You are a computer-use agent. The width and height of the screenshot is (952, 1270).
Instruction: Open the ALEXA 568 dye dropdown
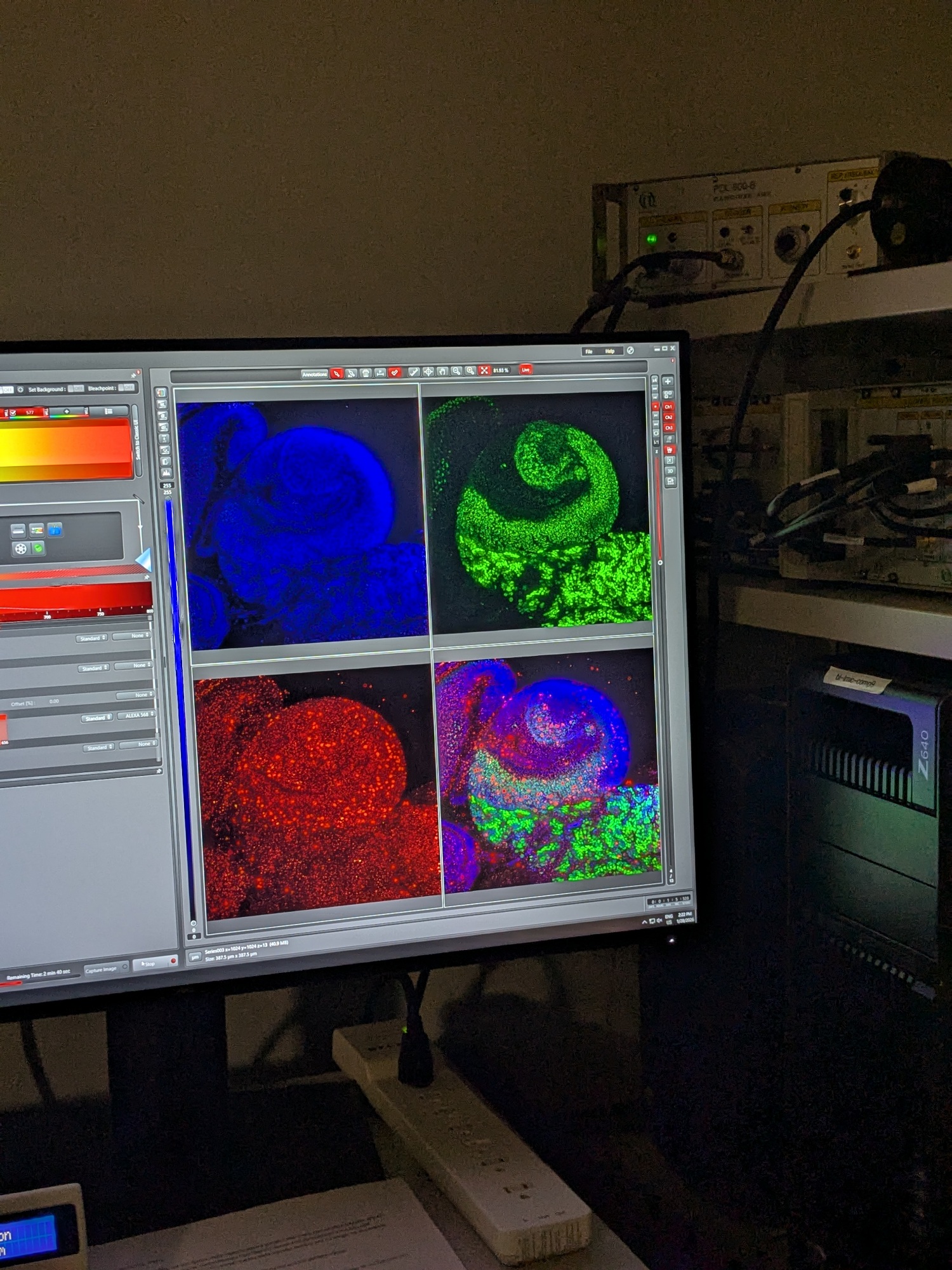coord(138,716)
